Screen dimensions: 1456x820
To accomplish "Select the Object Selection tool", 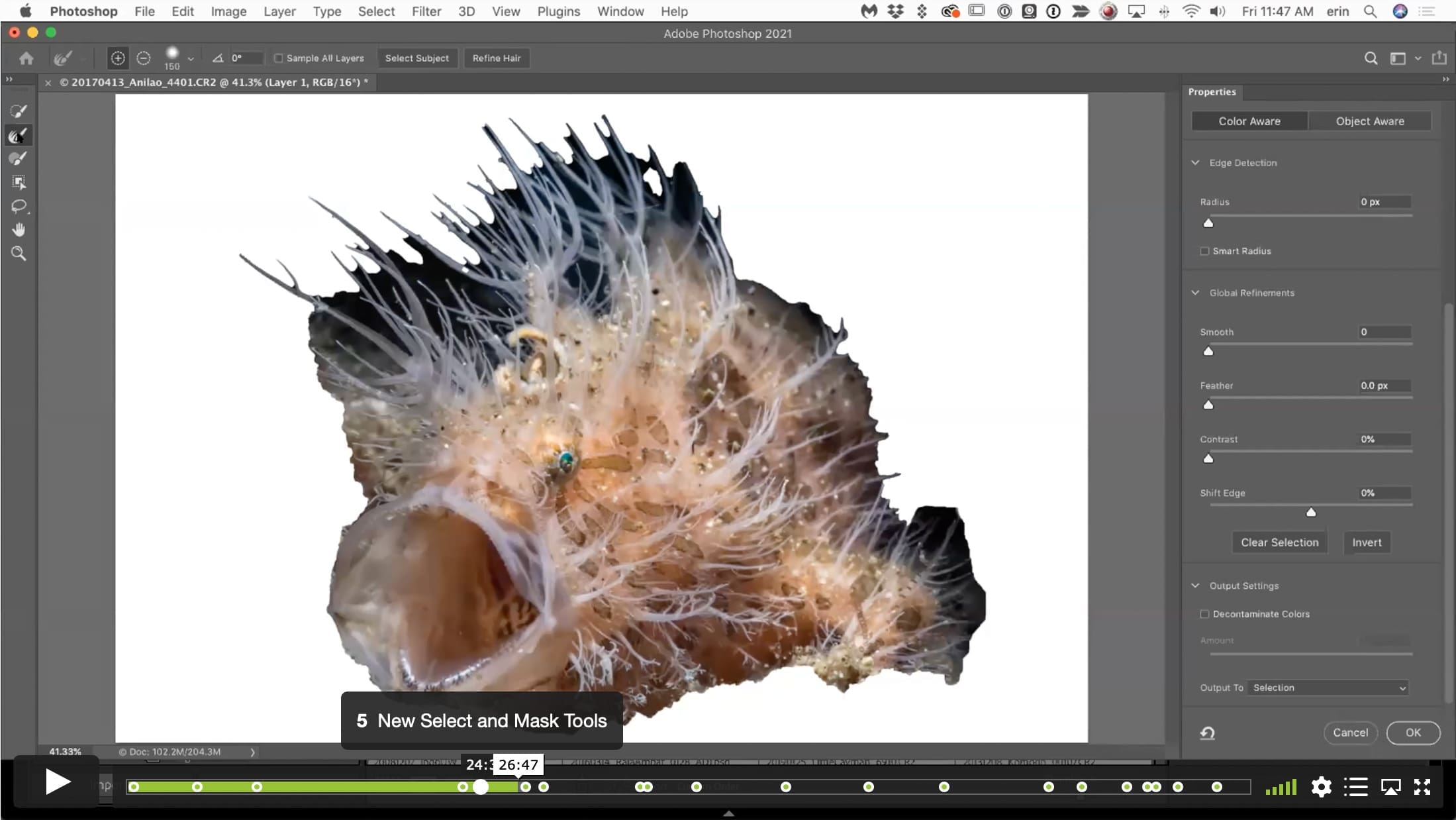I will pos(19,182).
